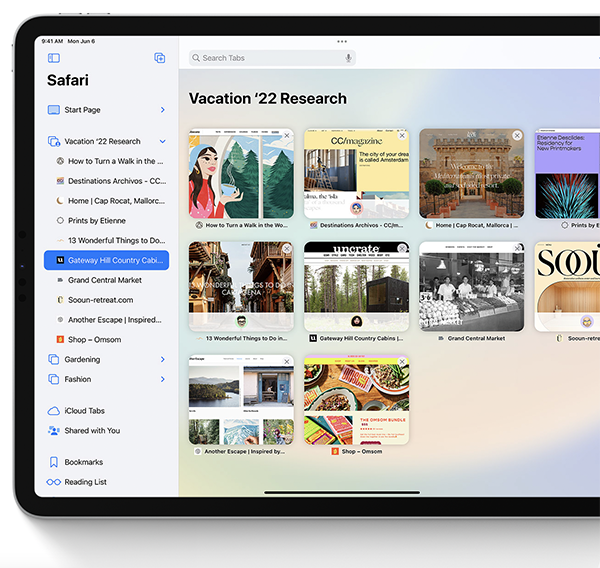
Task: Open the CC/magazine Destinations thumbnail
Action: [357, 174]
